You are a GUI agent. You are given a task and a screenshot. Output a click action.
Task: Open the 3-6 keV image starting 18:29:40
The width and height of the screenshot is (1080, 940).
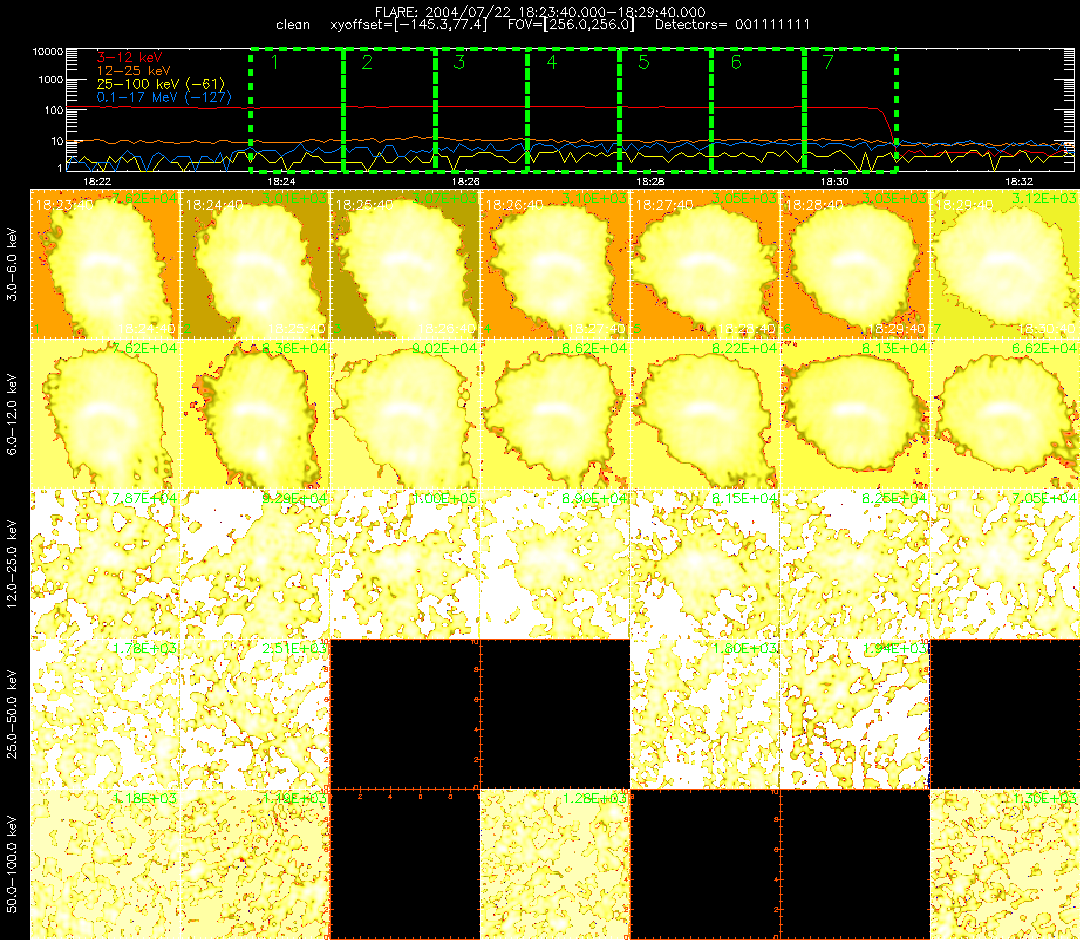1005,264
